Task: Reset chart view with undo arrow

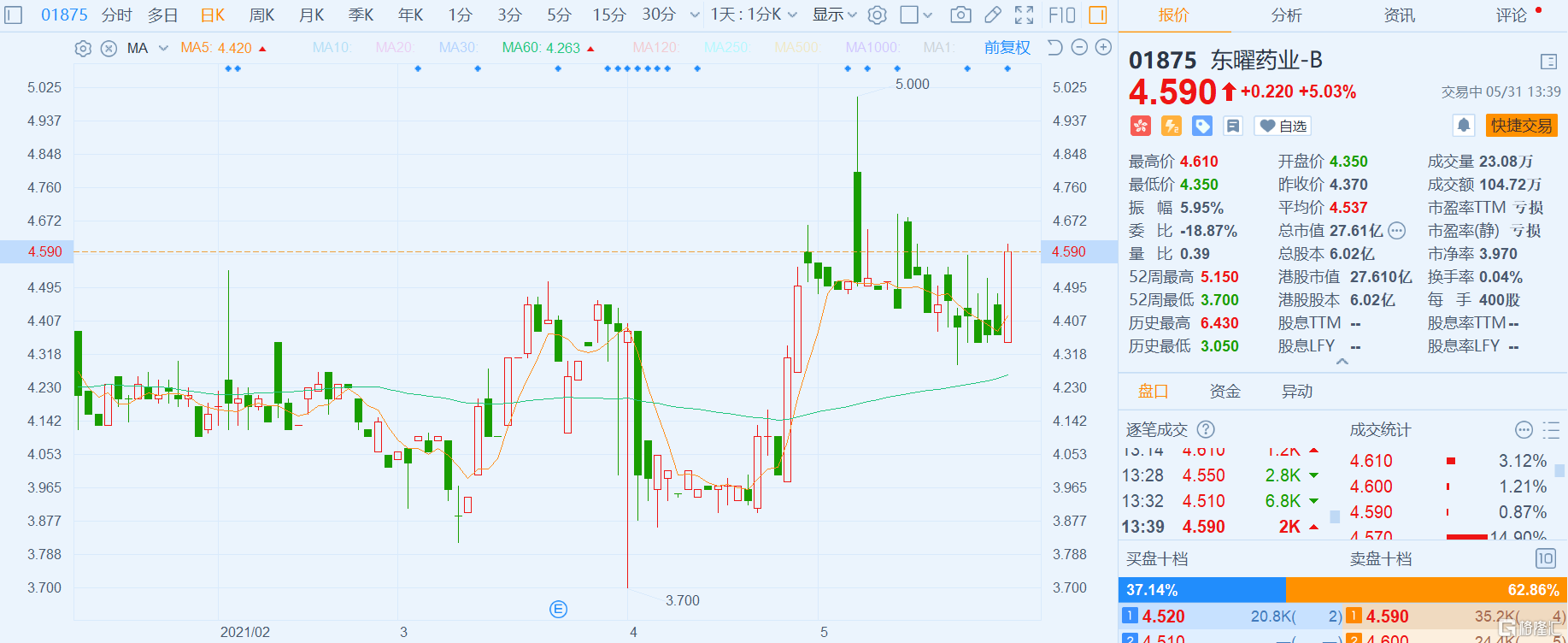Action: pyautogui.click(x=1055, y=48)
